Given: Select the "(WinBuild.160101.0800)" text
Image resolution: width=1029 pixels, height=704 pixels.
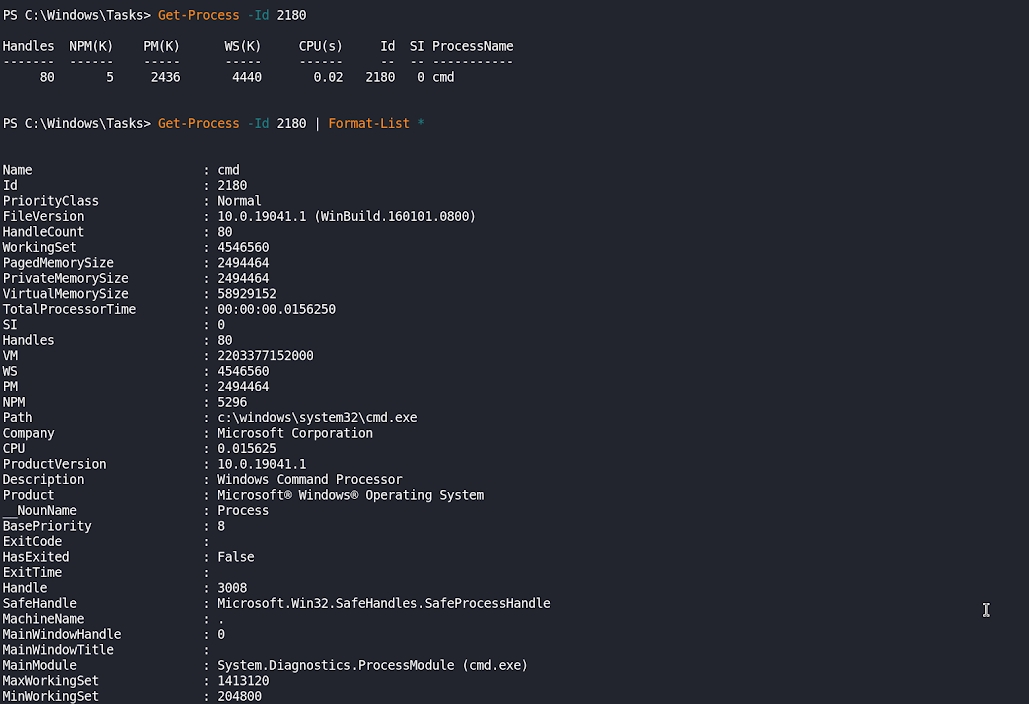Looking at the screenshot, I should pyautogui.click(x=395, y=217).
